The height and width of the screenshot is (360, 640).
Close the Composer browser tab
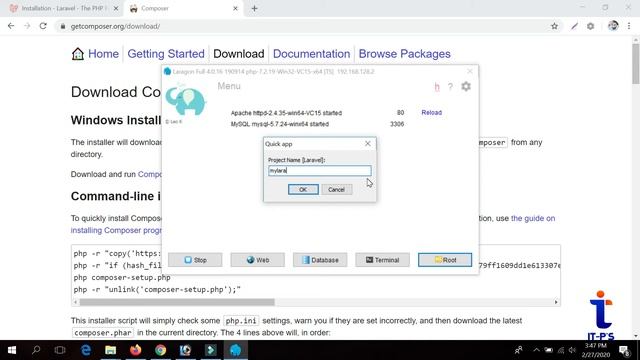235,8
